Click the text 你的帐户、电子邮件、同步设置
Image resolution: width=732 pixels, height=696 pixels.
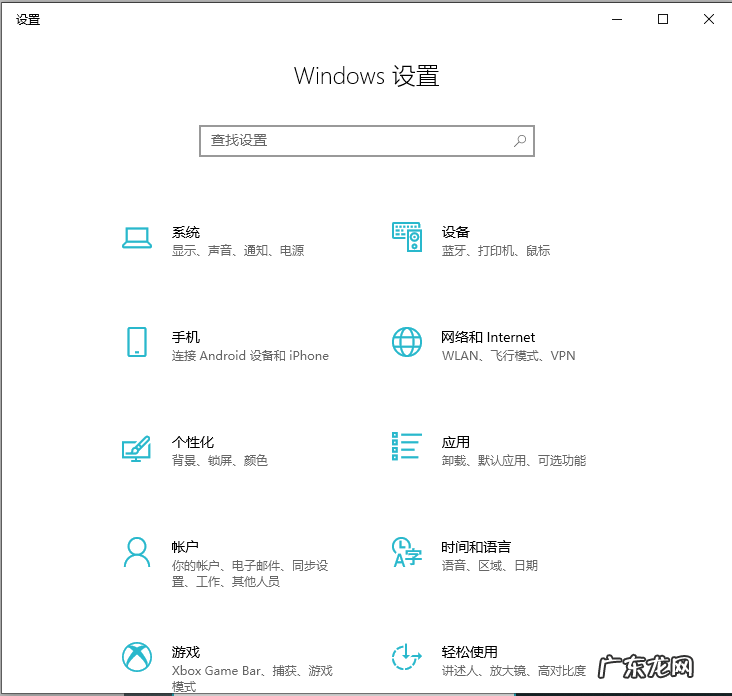click(250, 573)
